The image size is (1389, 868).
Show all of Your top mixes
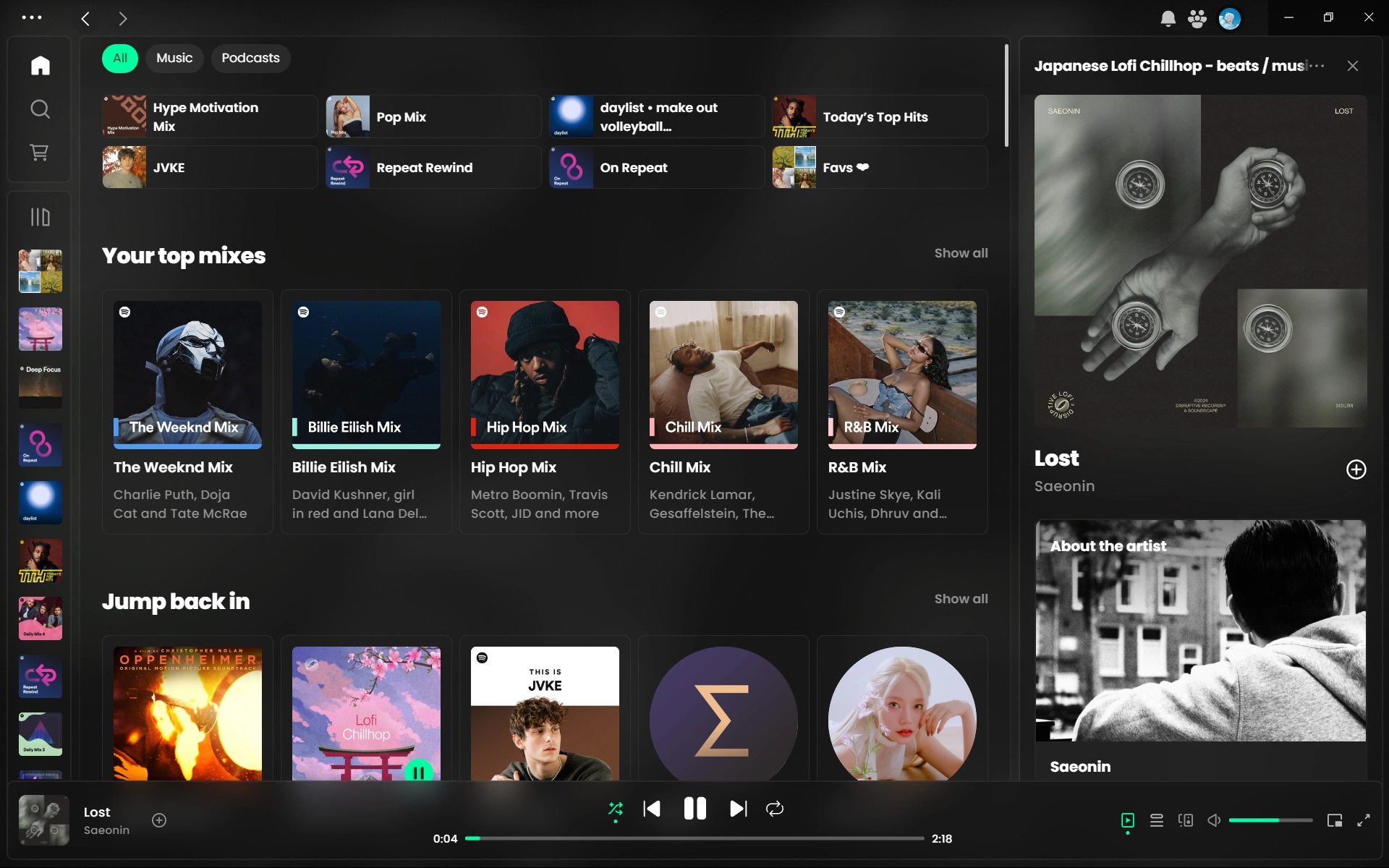961,253
